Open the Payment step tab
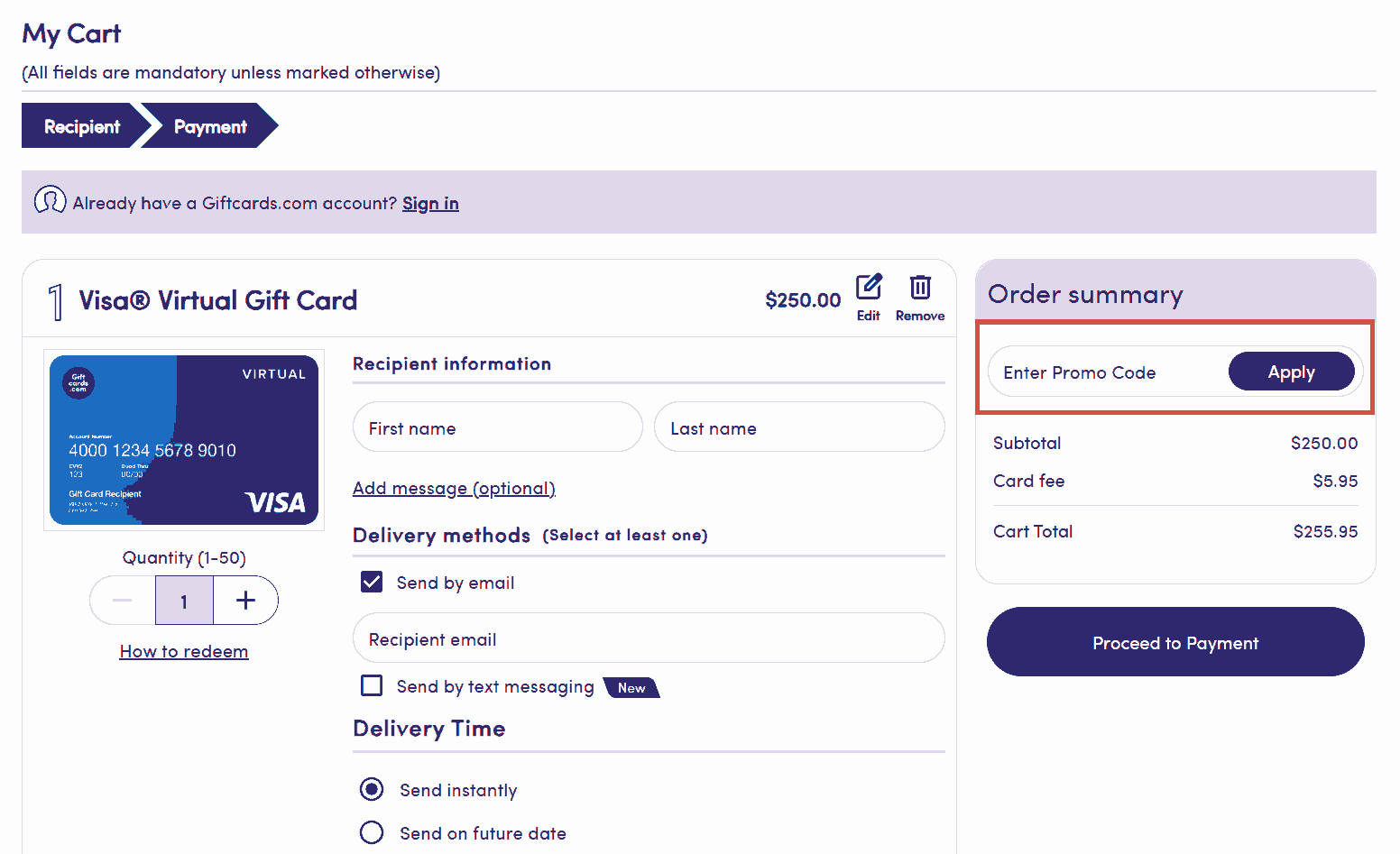Viewport: 1400px width, 854px height. pos(210,126)
